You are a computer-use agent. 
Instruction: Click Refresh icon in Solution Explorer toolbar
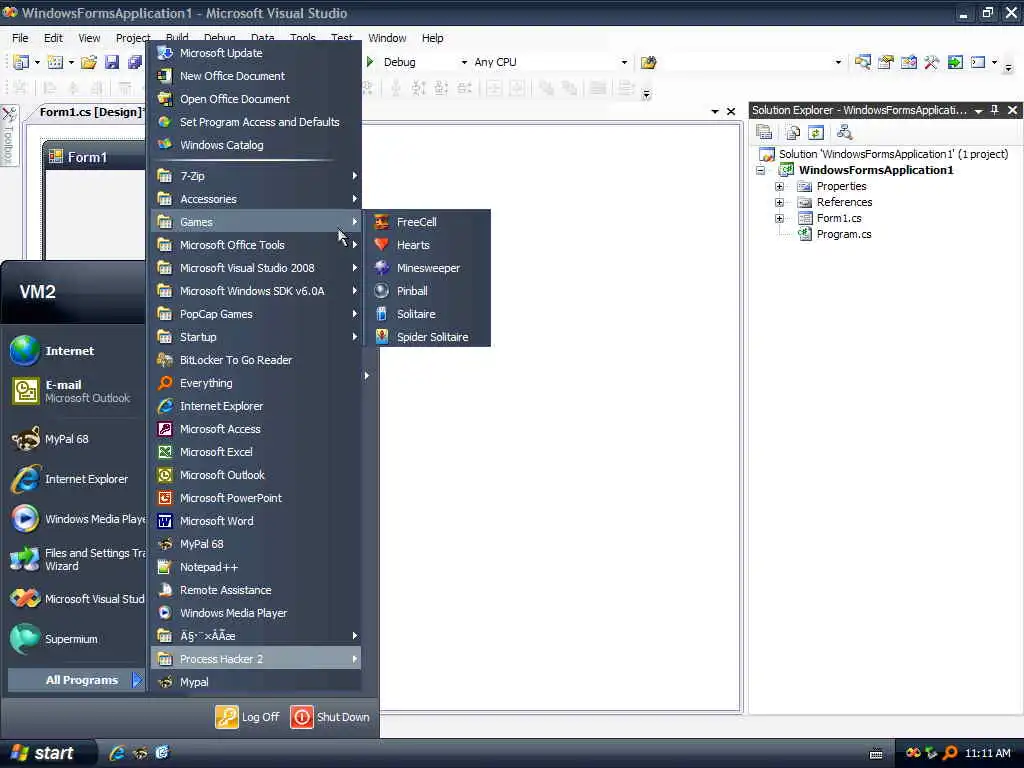(816, 133)
